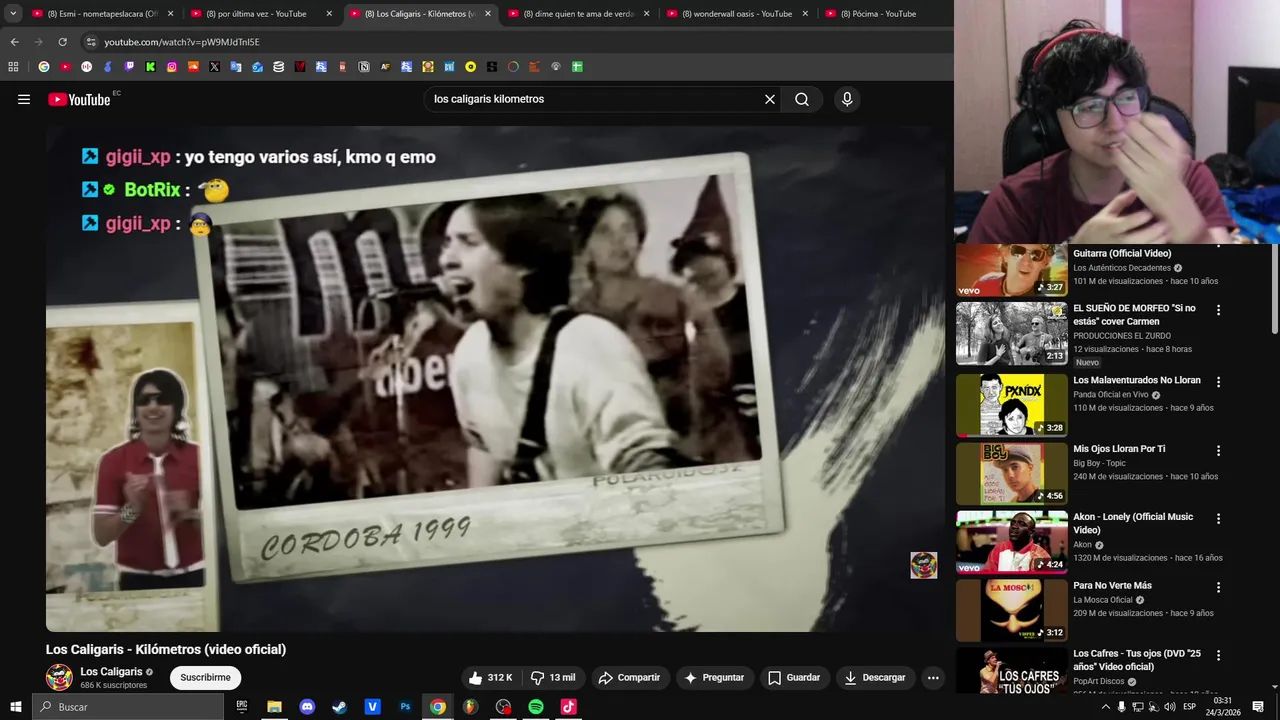The image size is (1280, 720).
Task: View site information icon in address bar
Action: point(91,42)
